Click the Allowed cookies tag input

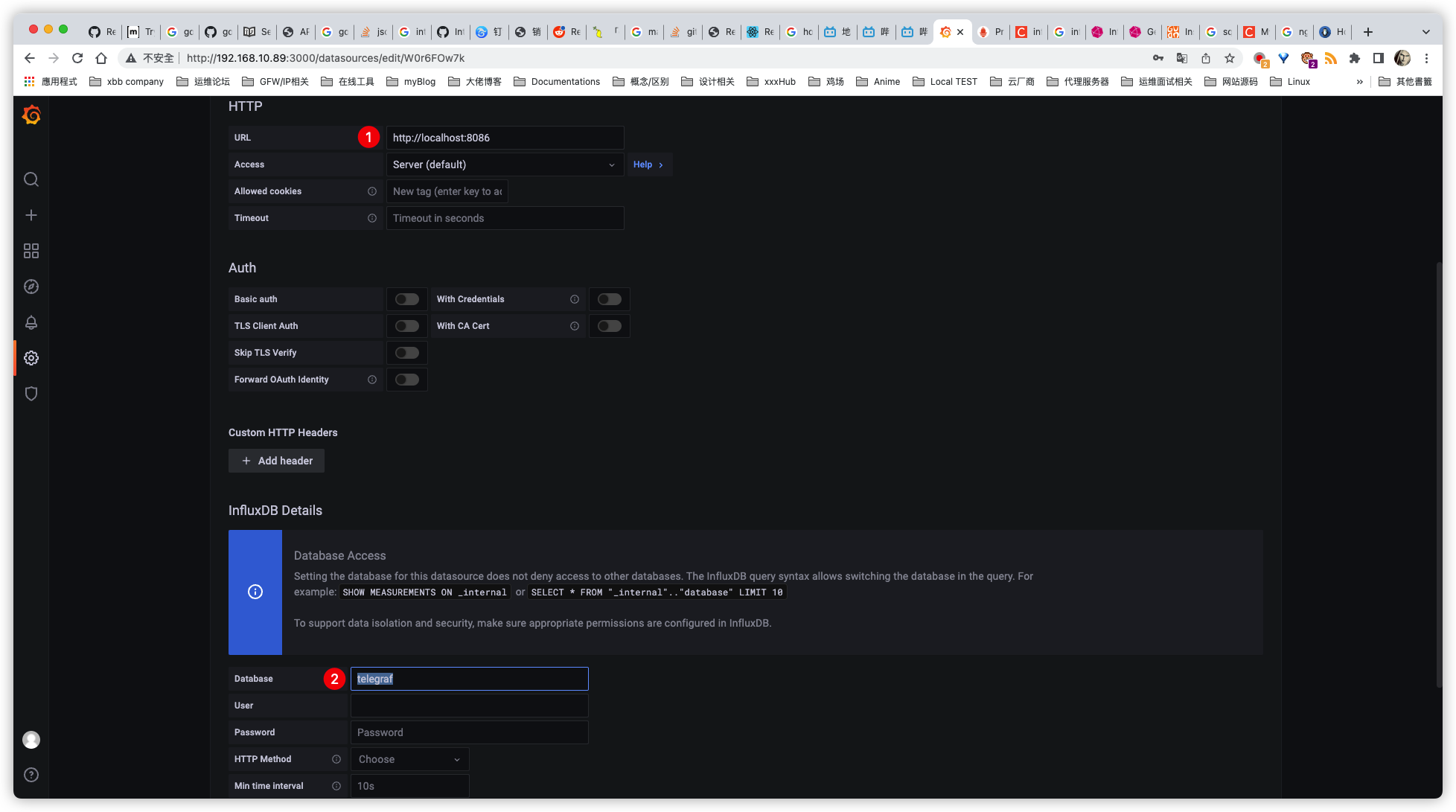(x=447, y=191)
